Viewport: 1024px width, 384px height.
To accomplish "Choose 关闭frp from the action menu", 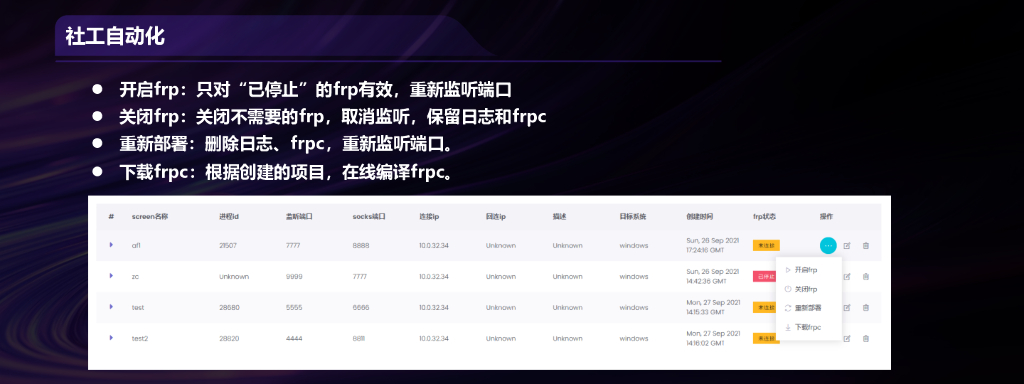I will click(808, 289).
